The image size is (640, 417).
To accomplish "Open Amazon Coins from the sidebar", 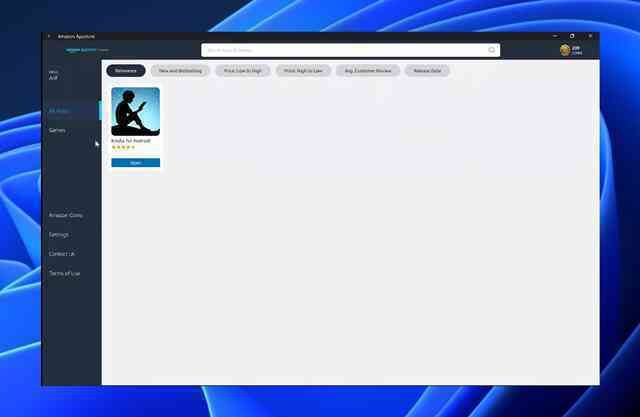I will (x=66, y=215).
